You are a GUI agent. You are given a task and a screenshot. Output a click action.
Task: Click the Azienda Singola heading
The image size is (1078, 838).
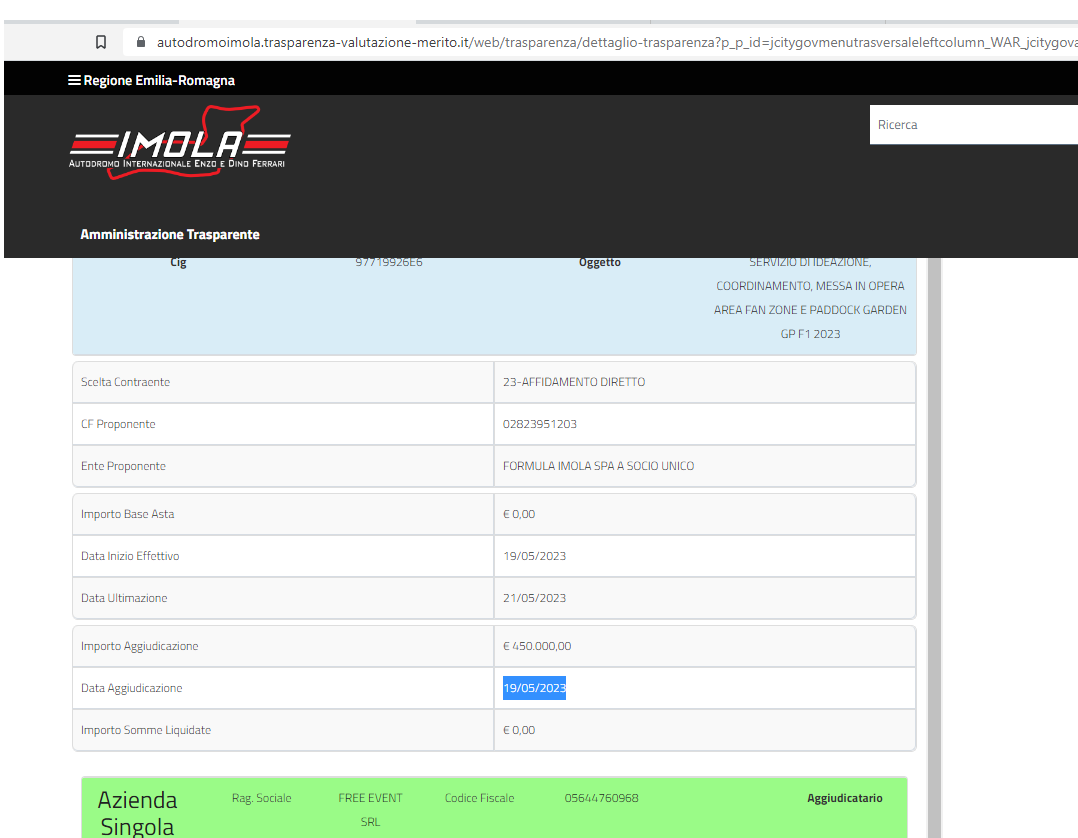coord(138,813)
